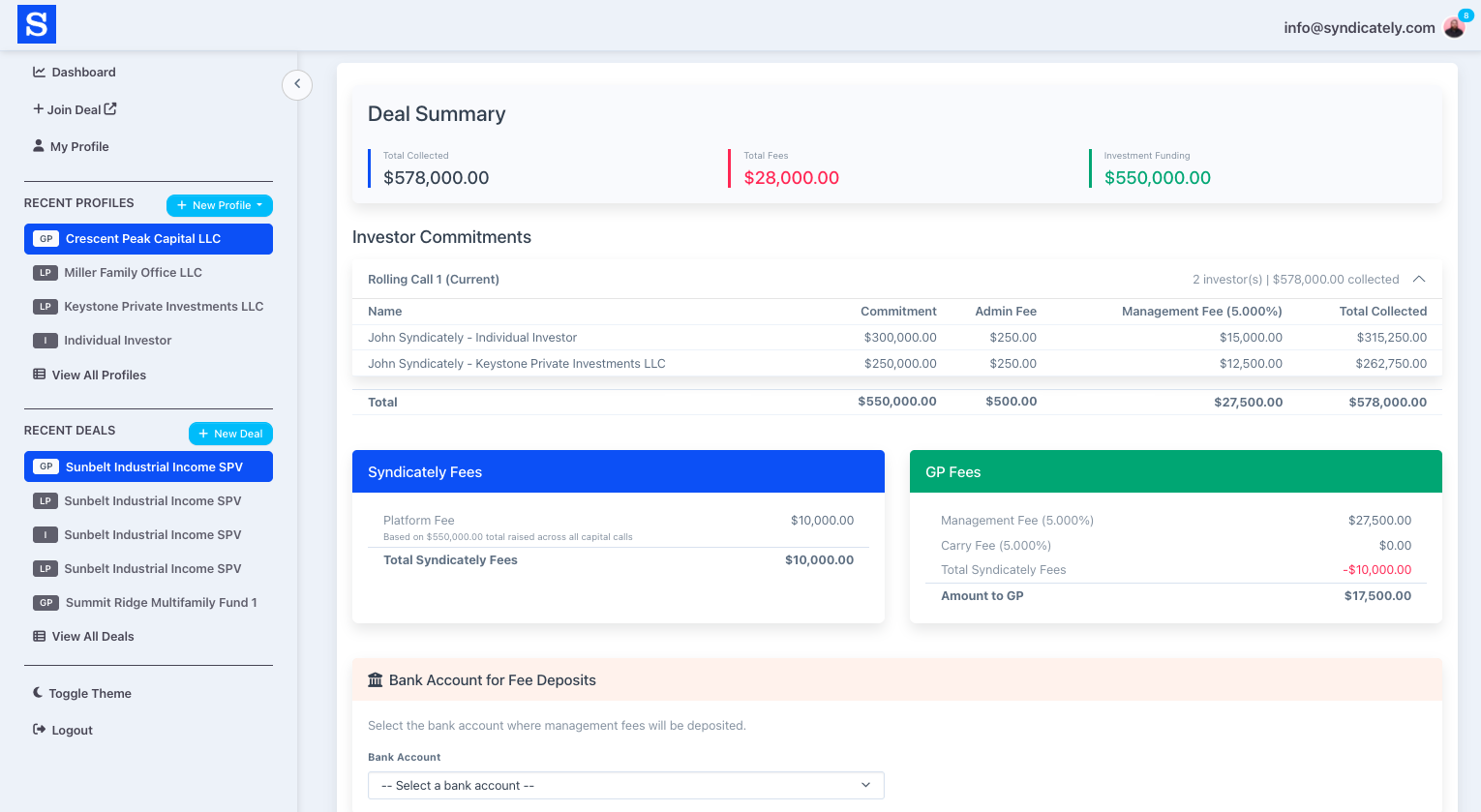This screenshot has width=1481, height=812.
Task: Click the Syndicately S logo
Action: click(x=37, y=24)
